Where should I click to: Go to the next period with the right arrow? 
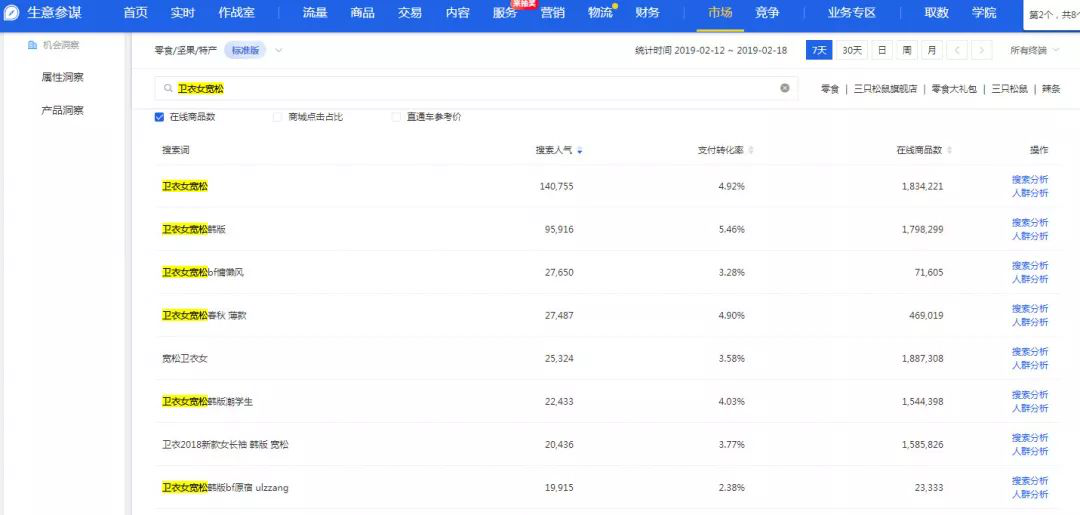[982, 50]
